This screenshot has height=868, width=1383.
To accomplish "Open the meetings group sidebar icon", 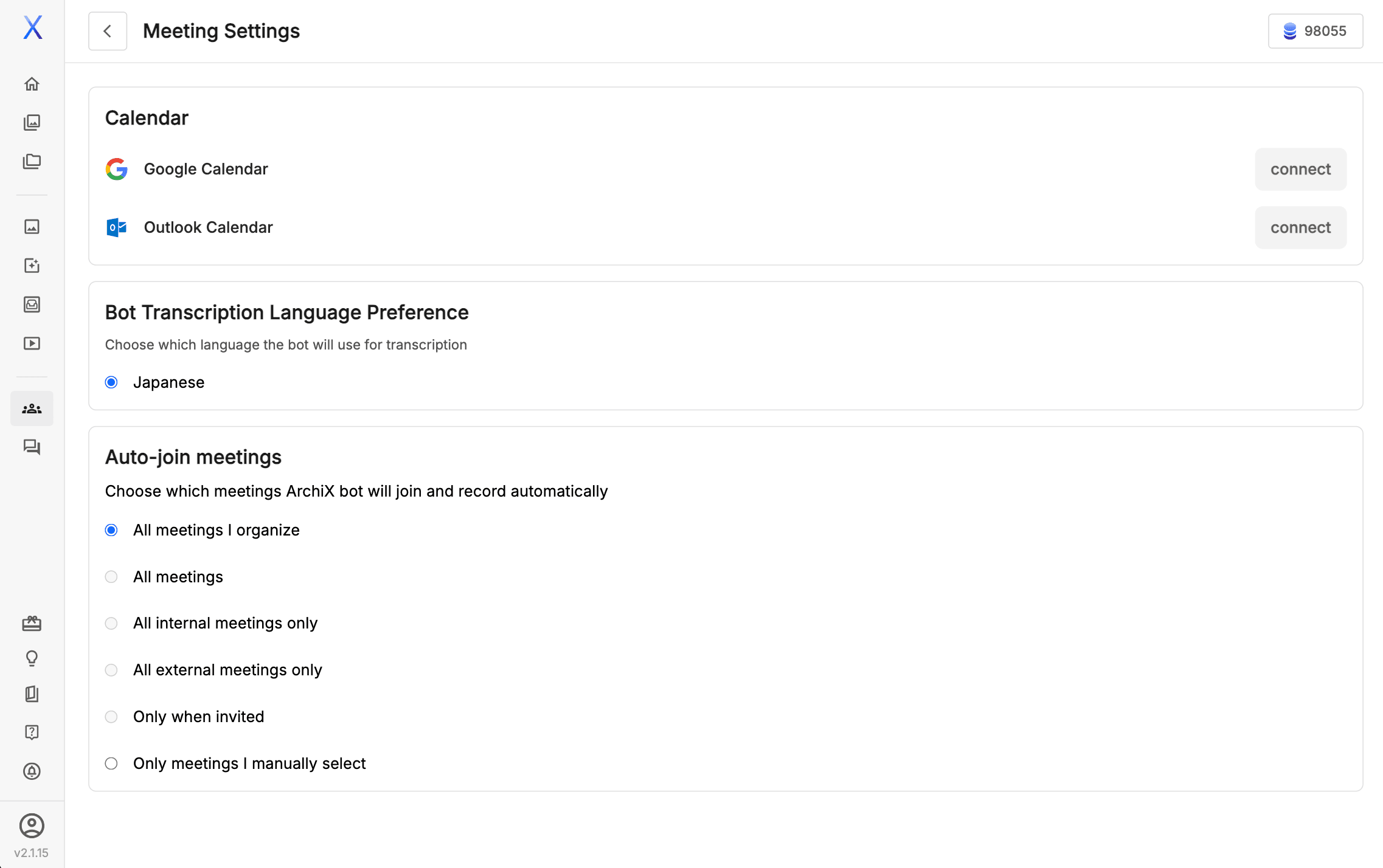I will 32,408.
